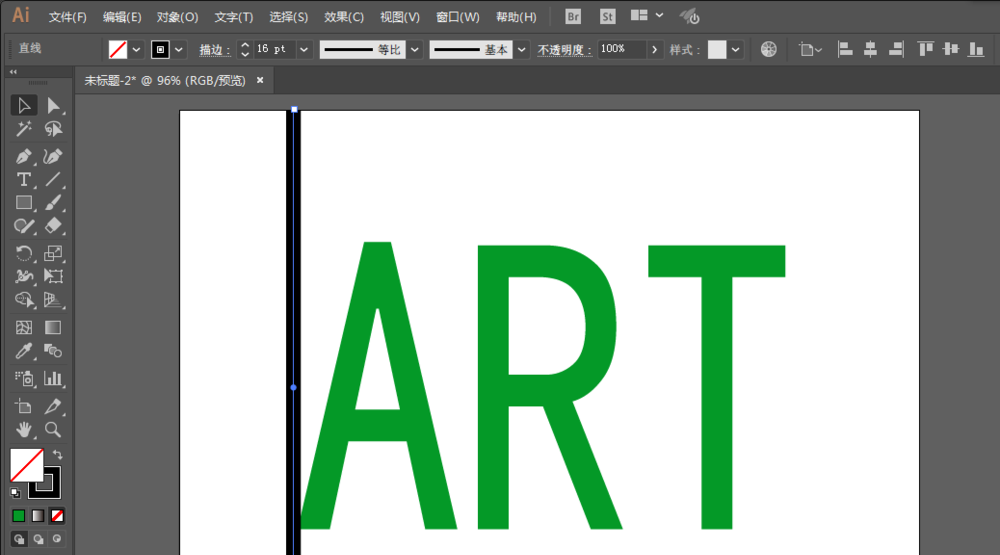Open the 编辑(E) menu
Image resolution: width=1000 pixels, height=555 pixels.
122,17
